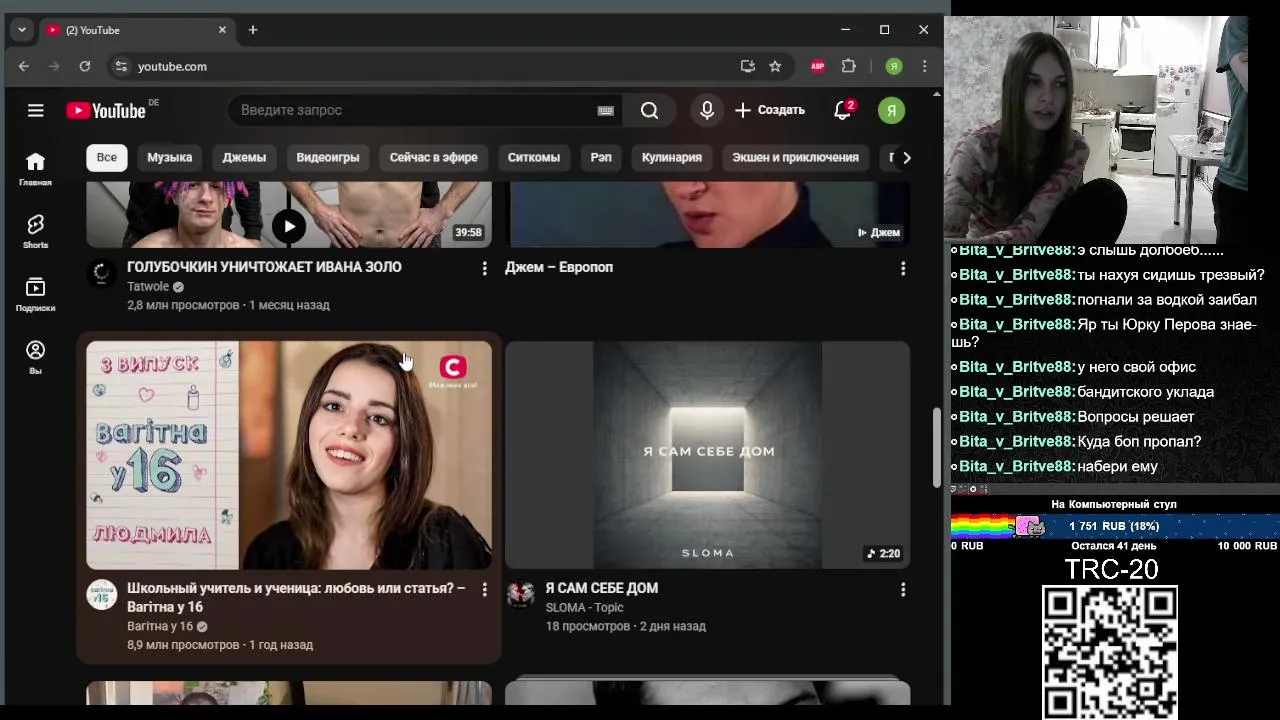
Task: Open the Я САМ СЕБЕ ДОМ title link
Action: click(x=602, y=588)
